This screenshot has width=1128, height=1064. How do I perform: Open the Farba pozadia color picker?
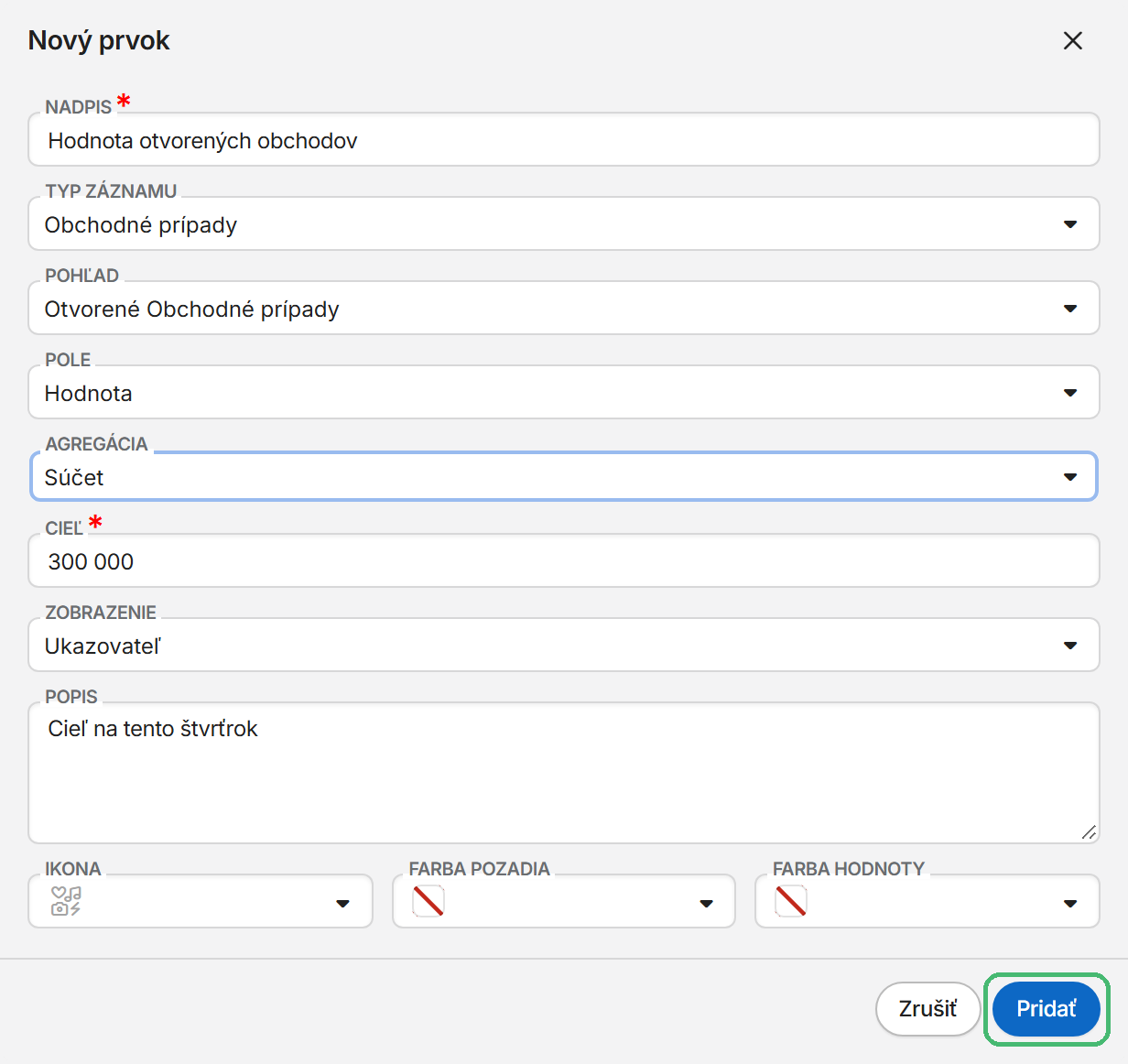(x=564, y=902)
